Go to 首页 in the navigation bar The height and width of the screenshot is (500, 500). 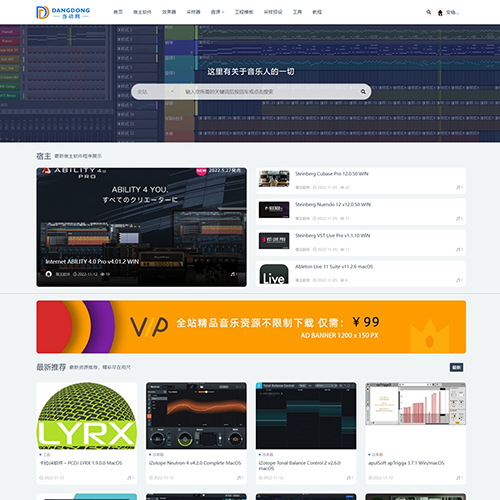pos(118,12)
